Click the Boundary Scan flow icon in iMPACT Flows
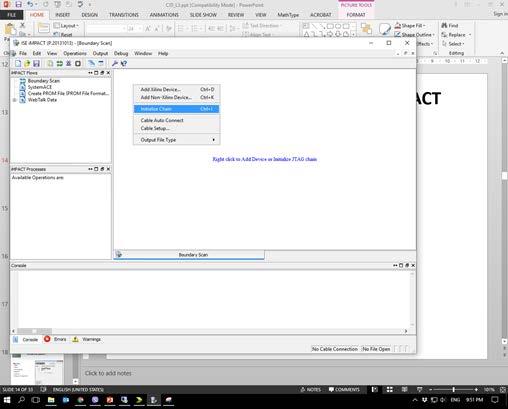The height and width of the screenshot is (409, 508). coord(22,81)
